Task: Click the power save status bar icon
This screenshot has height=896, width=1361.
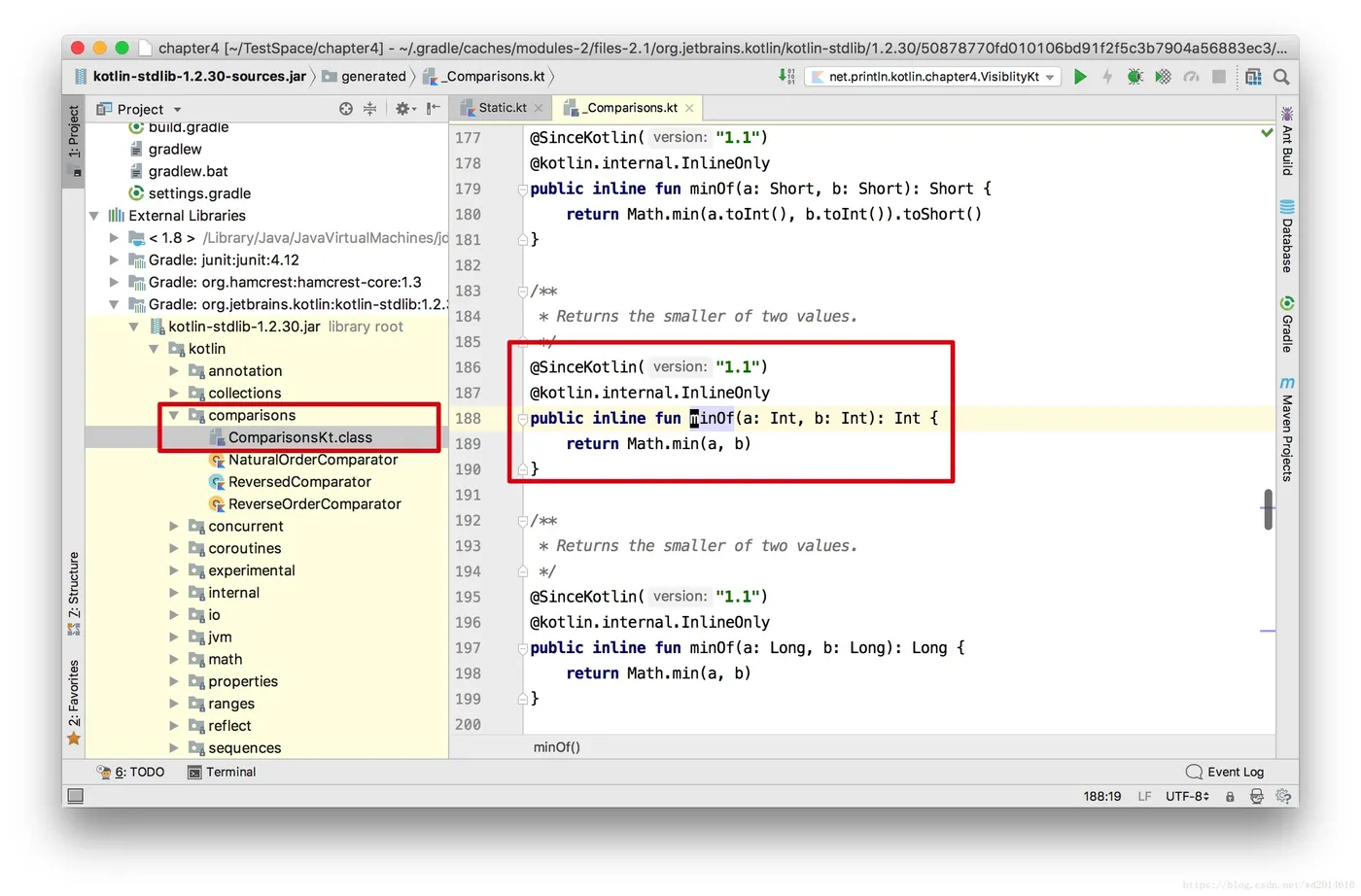Action: [x=1283, y=796]
